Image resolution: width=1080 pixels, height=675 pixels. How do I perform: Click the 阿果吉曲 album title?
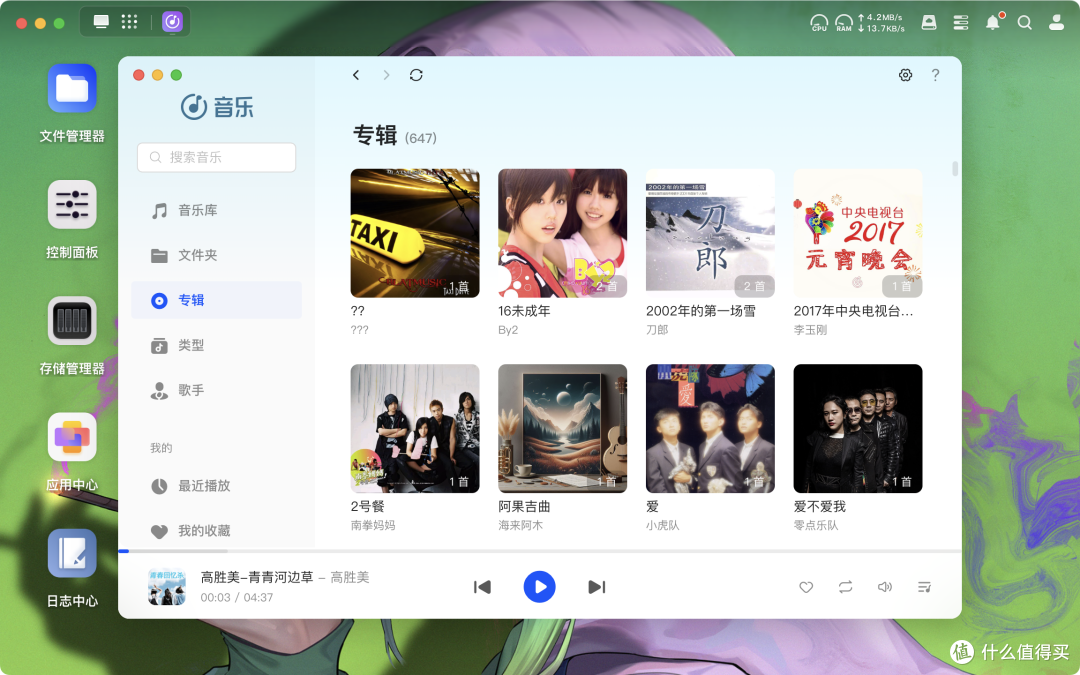coord(524,506)
